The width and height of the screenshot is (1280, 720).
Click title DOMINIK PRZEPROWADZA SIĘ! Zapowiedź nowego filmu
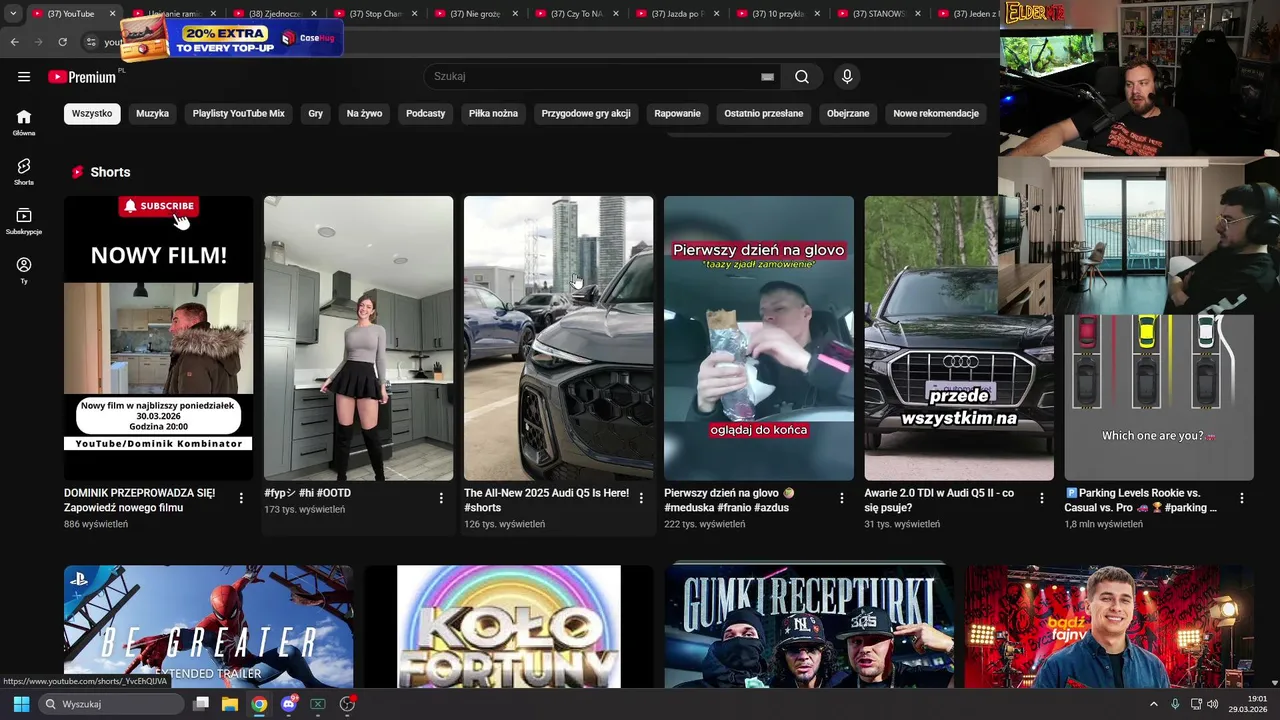pos(140,500)
